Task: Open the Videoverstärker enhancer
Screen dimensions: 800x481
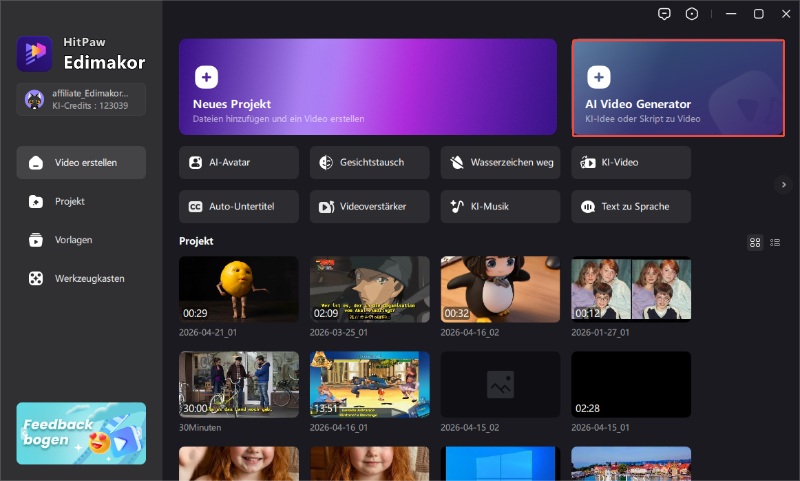Action: 370,206
